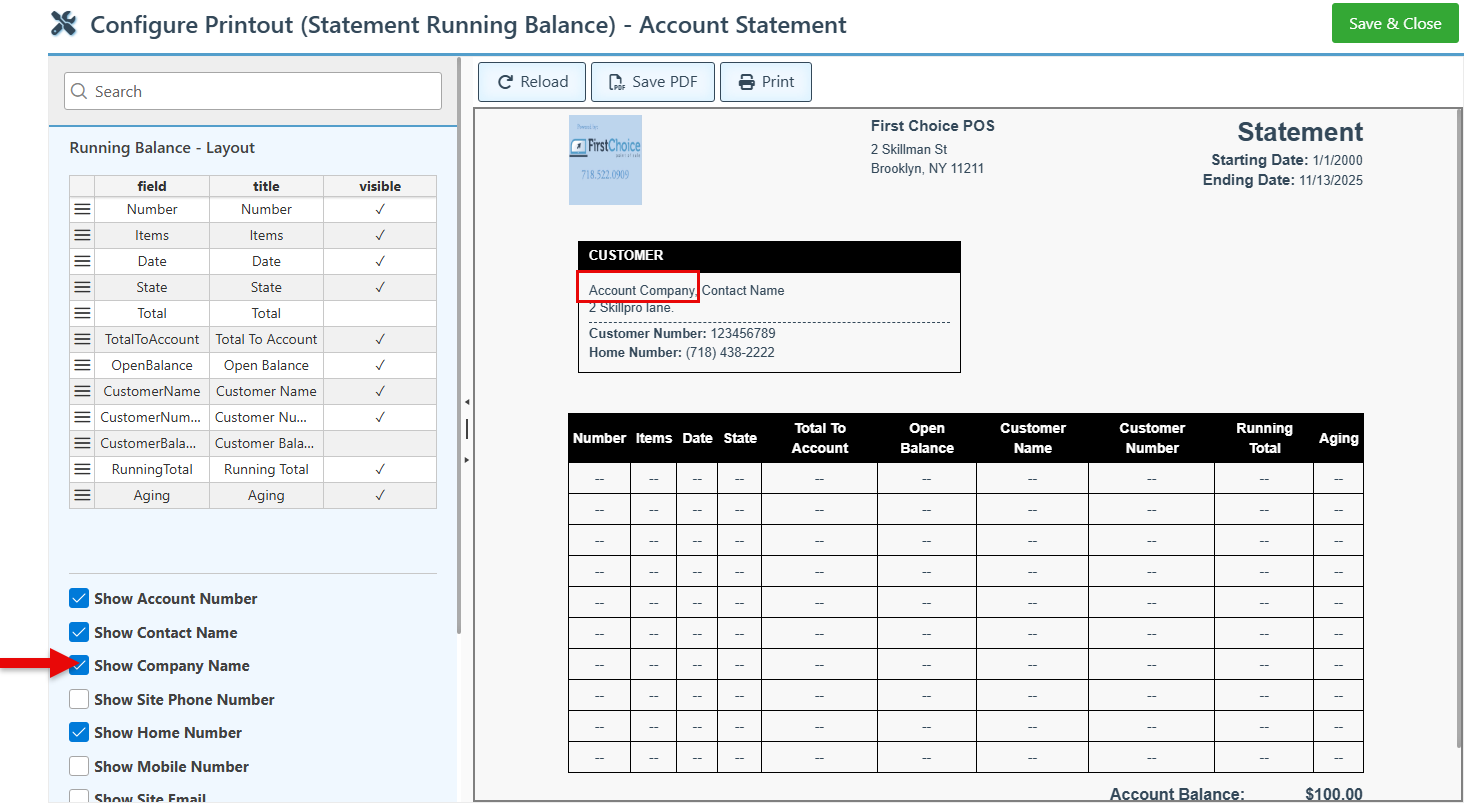Image resolution: width=1468 pixels, height=808 pixels.
Task: Toggle visibility for CustomerBalance field
Action: tap(380, 444)
